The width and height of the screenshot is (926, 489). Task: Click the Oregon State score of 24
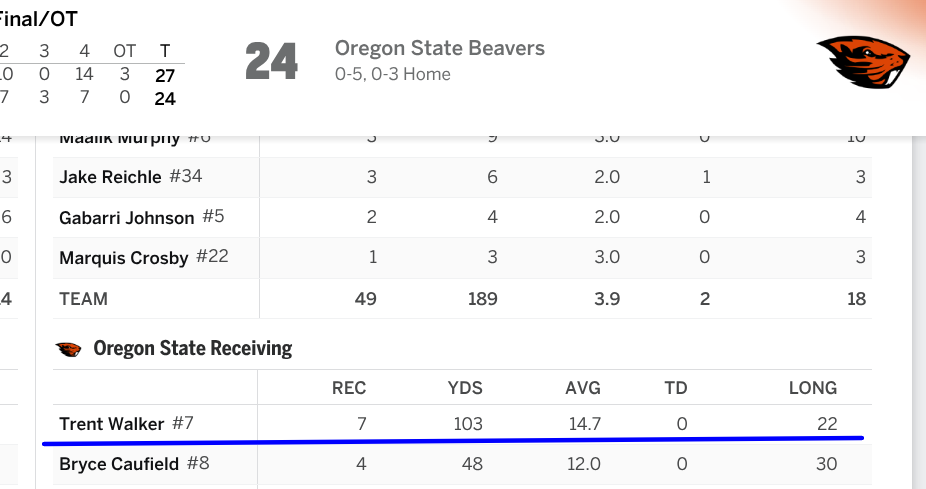tap(271, 62)
